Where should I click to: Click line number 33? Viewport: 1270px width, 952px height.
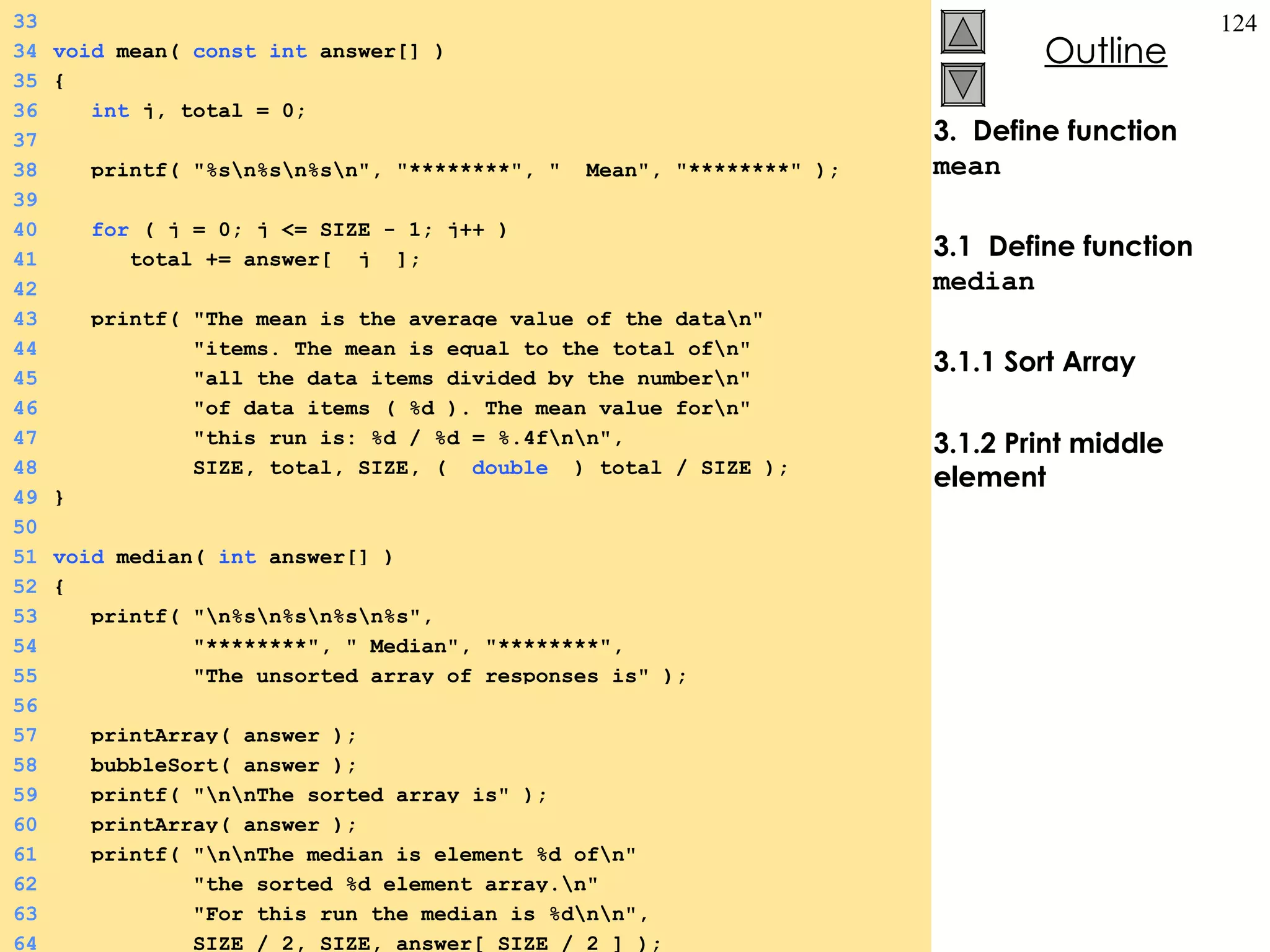[25, 22]
